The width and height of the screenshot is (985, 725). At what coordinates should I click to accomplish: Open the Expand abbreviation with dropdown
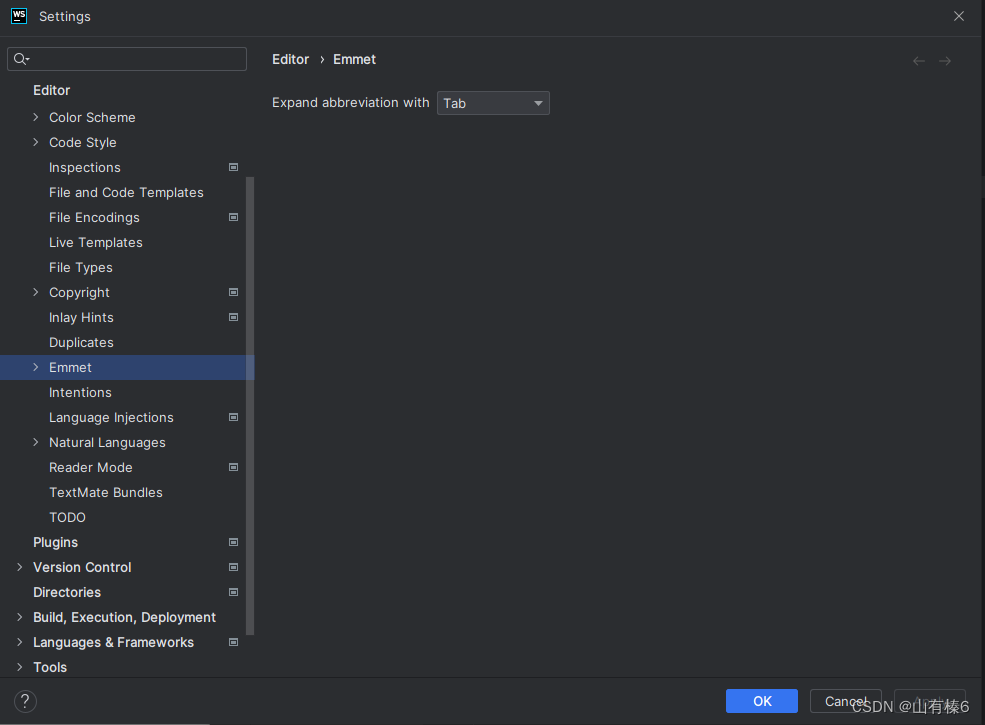tap(493, 103)
